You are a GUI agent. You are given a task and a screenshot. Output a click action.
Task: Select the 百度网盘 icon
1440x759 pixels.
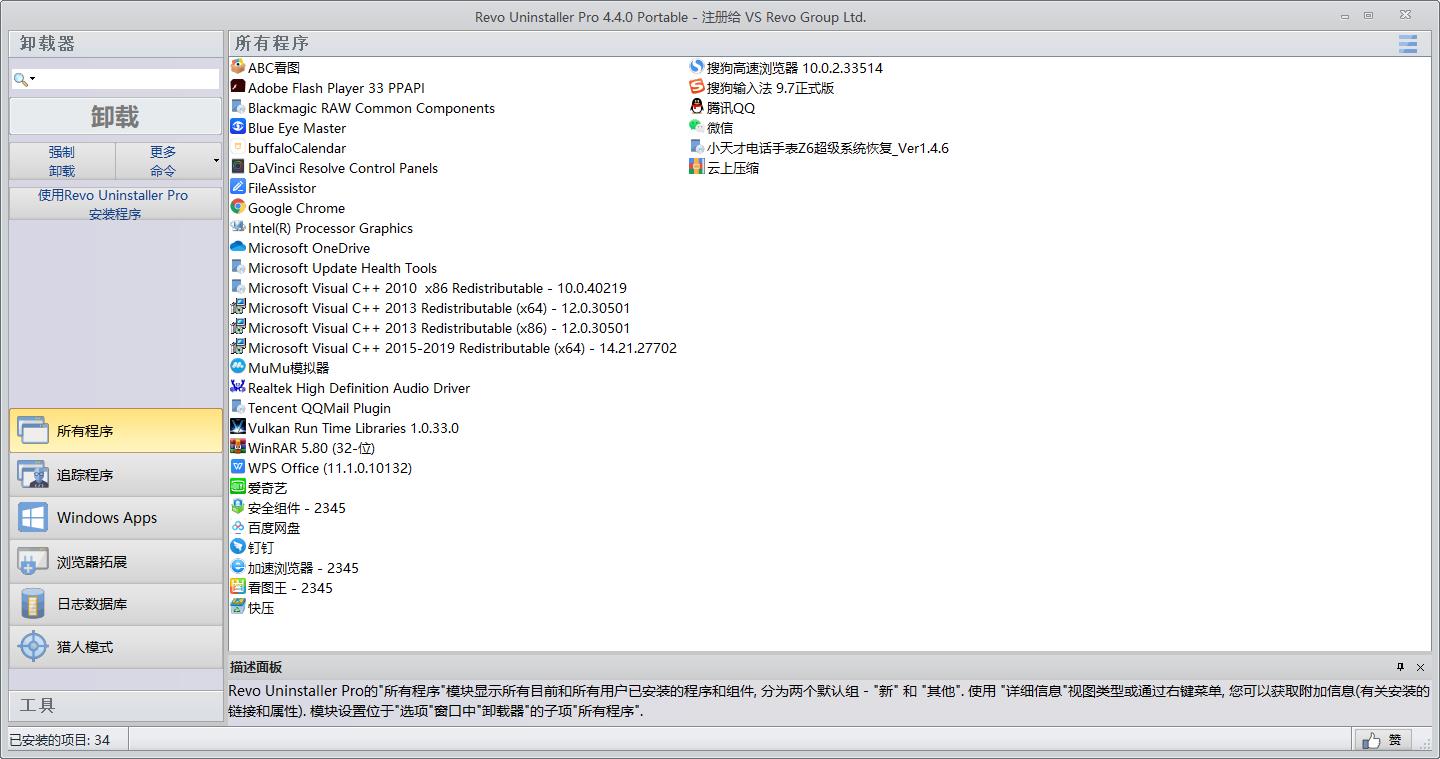point(238,527)
